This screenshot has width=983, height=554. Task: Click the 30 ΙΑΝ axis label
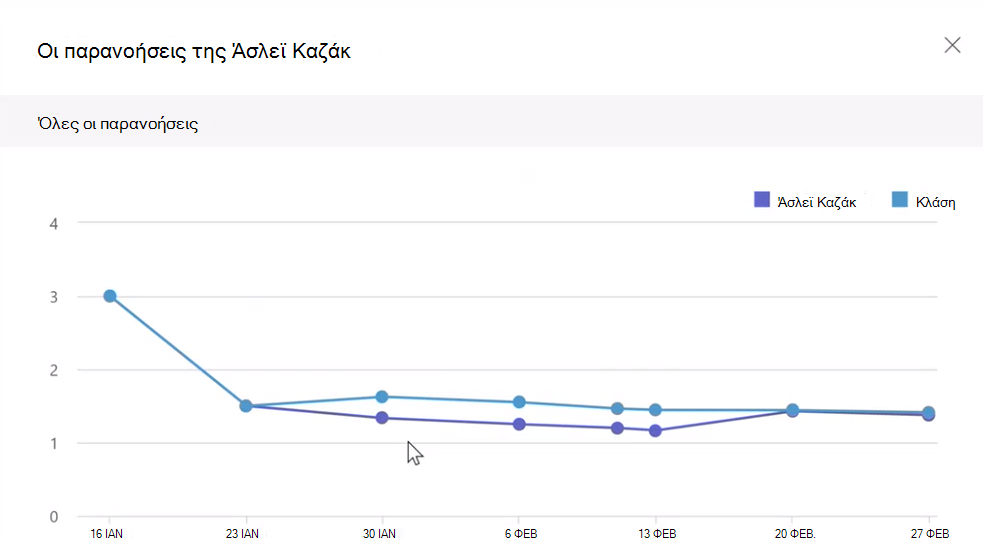coord(379,534)
